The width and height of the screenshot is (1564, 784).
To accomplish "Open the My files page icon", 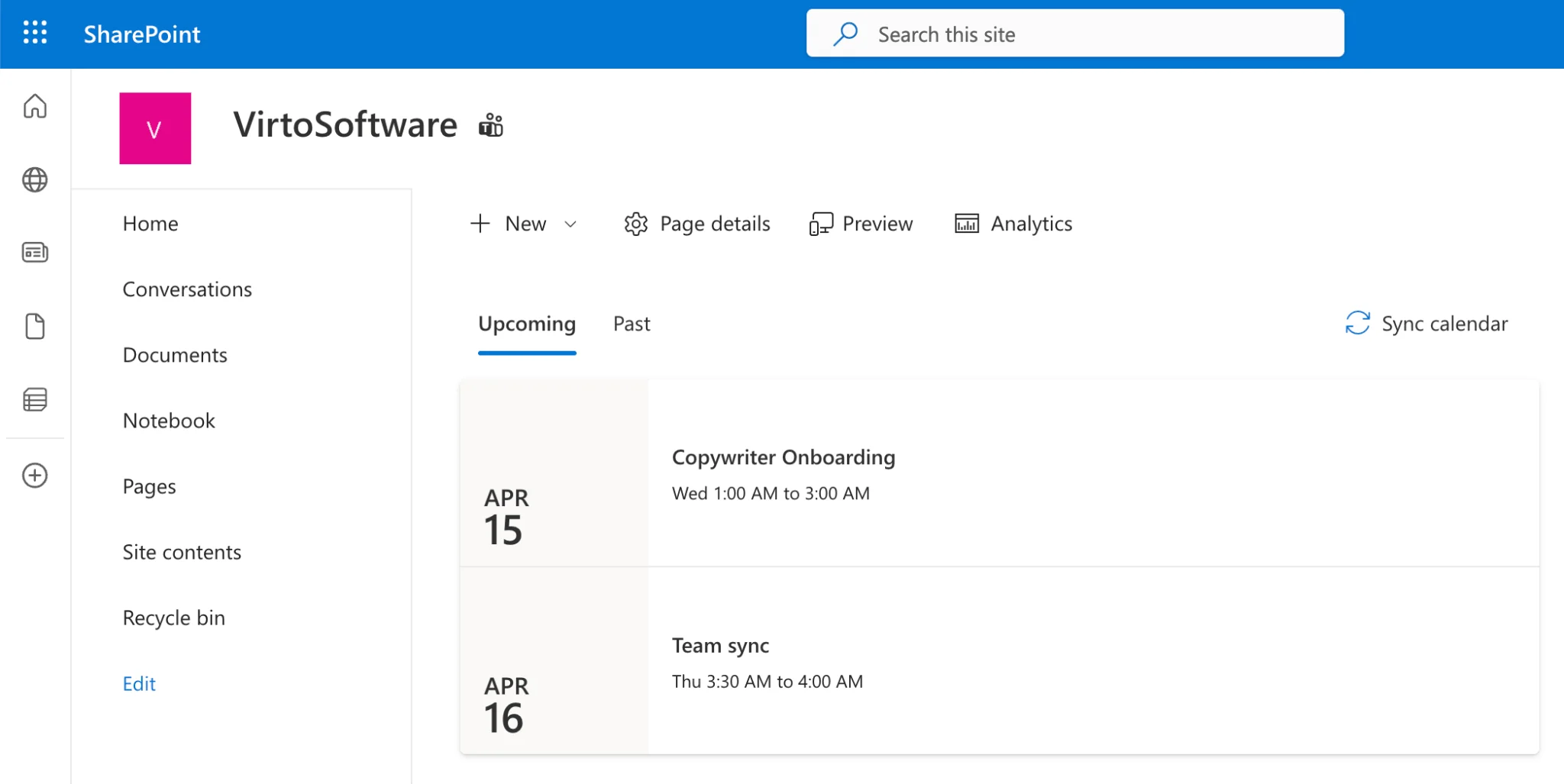I will click(x=35, y=326).
